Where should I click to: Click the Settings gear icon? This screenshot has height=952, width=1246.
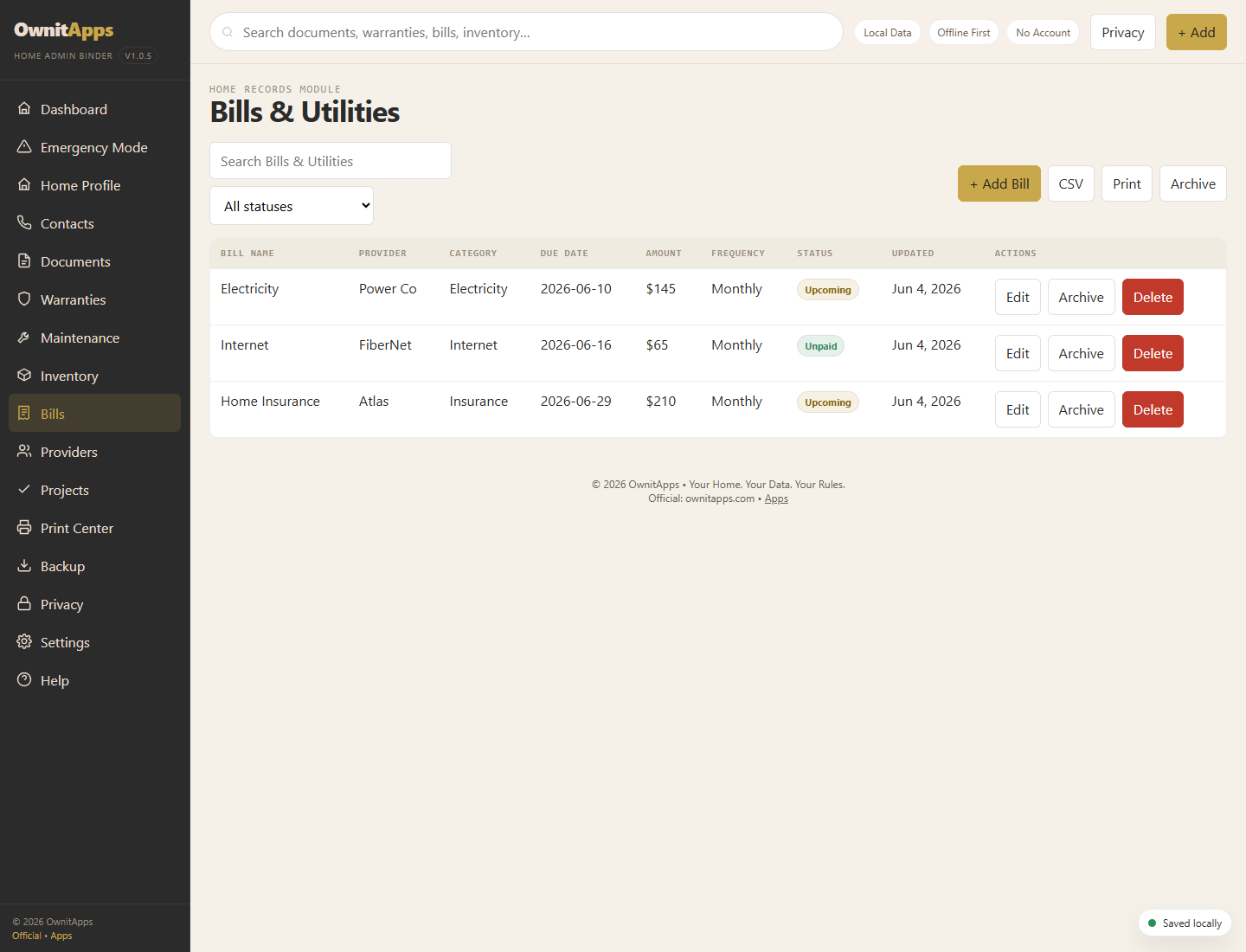click(x=24, y=642)
